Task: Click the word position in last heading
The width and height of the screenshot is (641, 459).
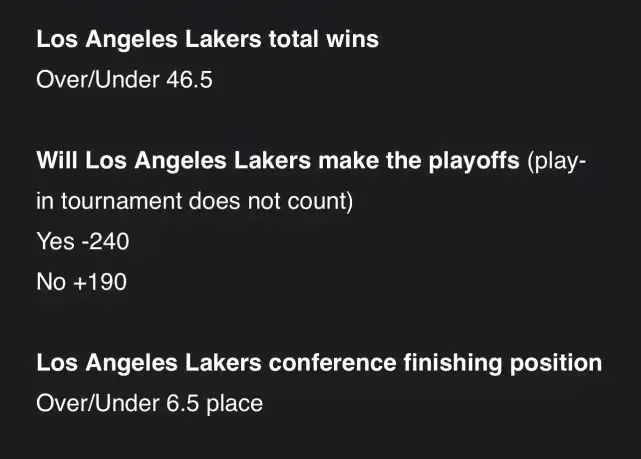Action: pos(556,364)
